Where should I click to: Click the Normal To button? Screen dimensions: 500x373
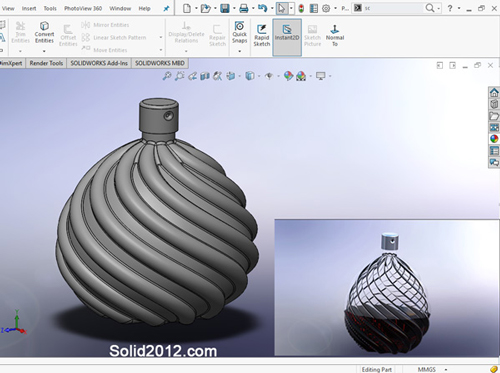pos(335,35)
